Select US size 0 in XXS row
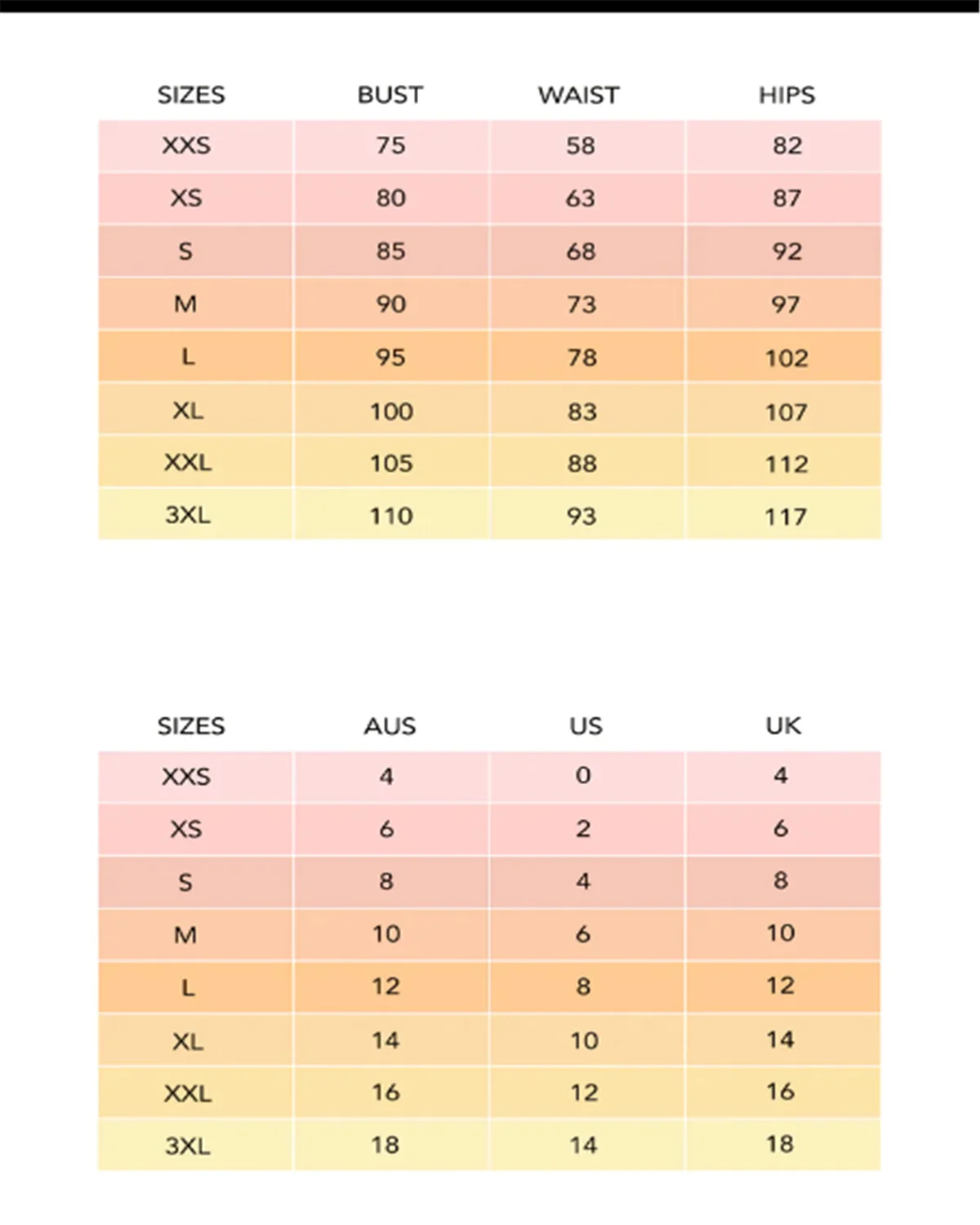Screen dimensions: 980x1225 [583, 775]
